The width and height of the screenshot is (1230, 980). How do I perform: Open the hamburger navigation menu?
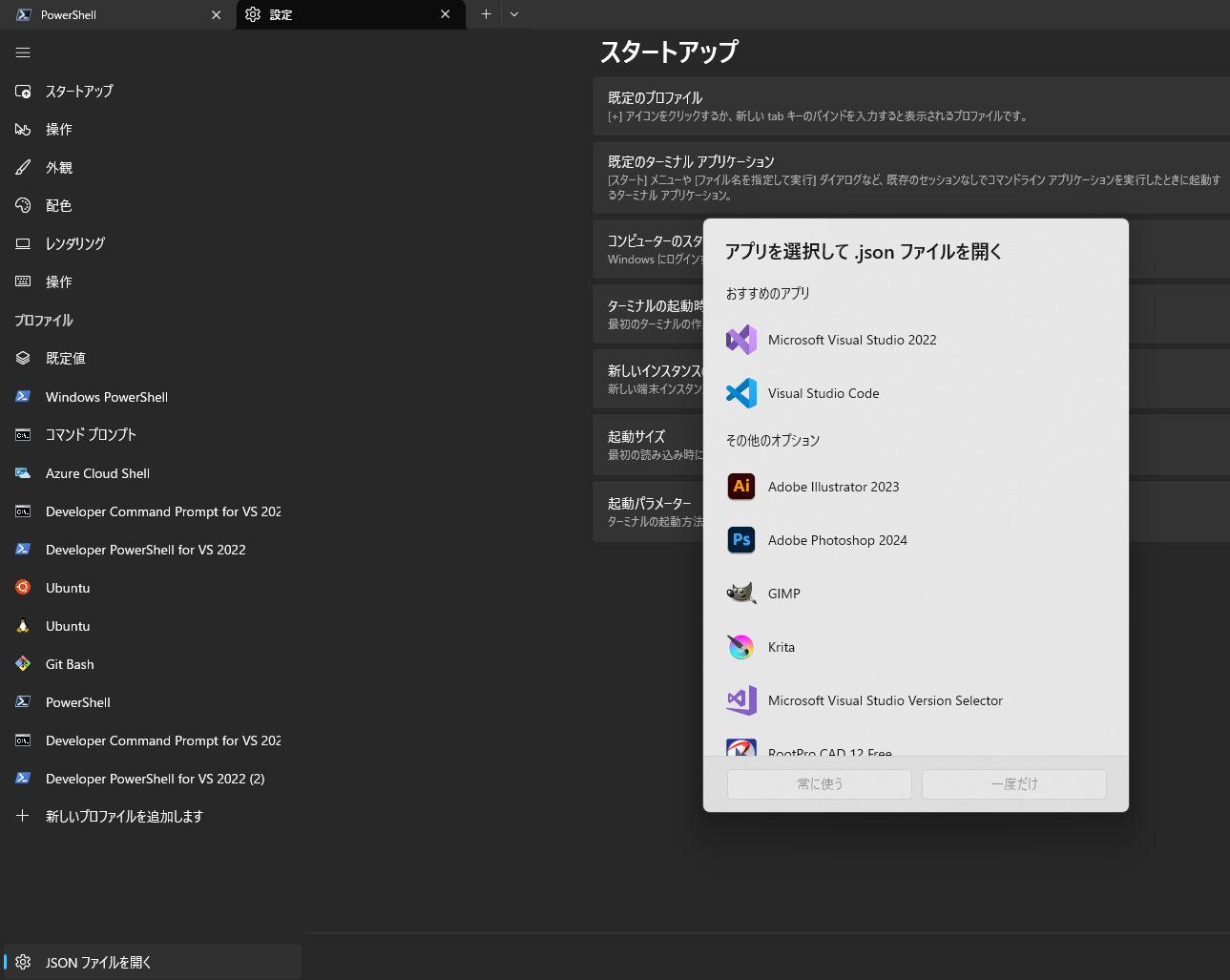click(x=23, y=52)
